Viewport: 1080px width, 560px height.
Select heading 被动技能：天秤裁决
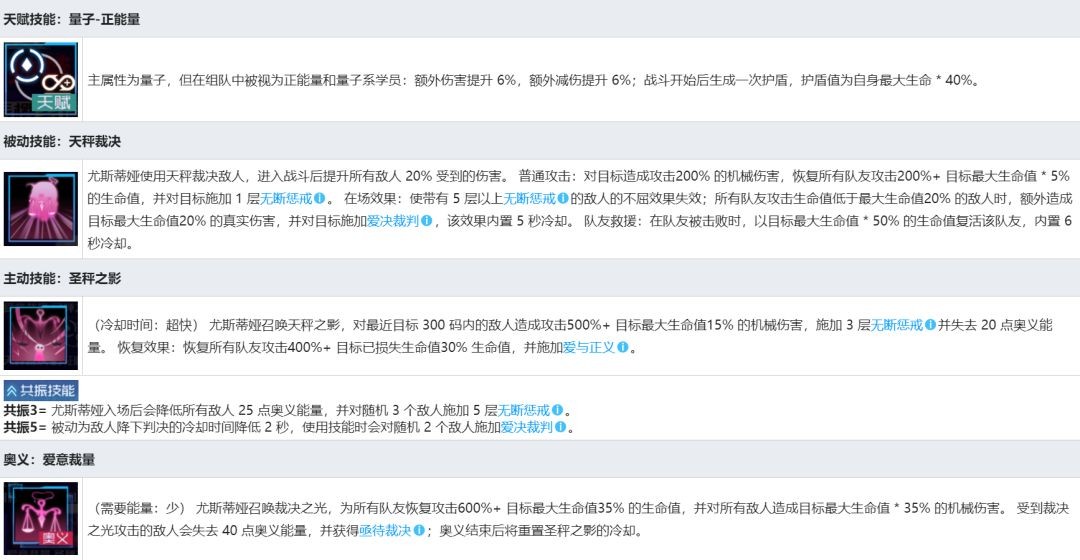point(62,142)
